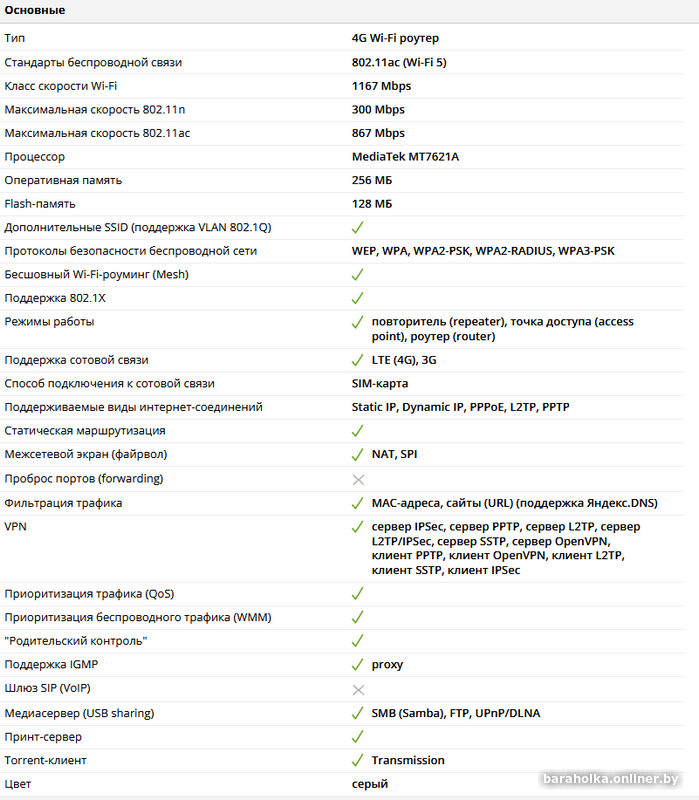Click the checkmark in the VPN row
Image resolution: width=699 pixels, height=800 pixels.
pyautogui.click(x=358, y=527)
